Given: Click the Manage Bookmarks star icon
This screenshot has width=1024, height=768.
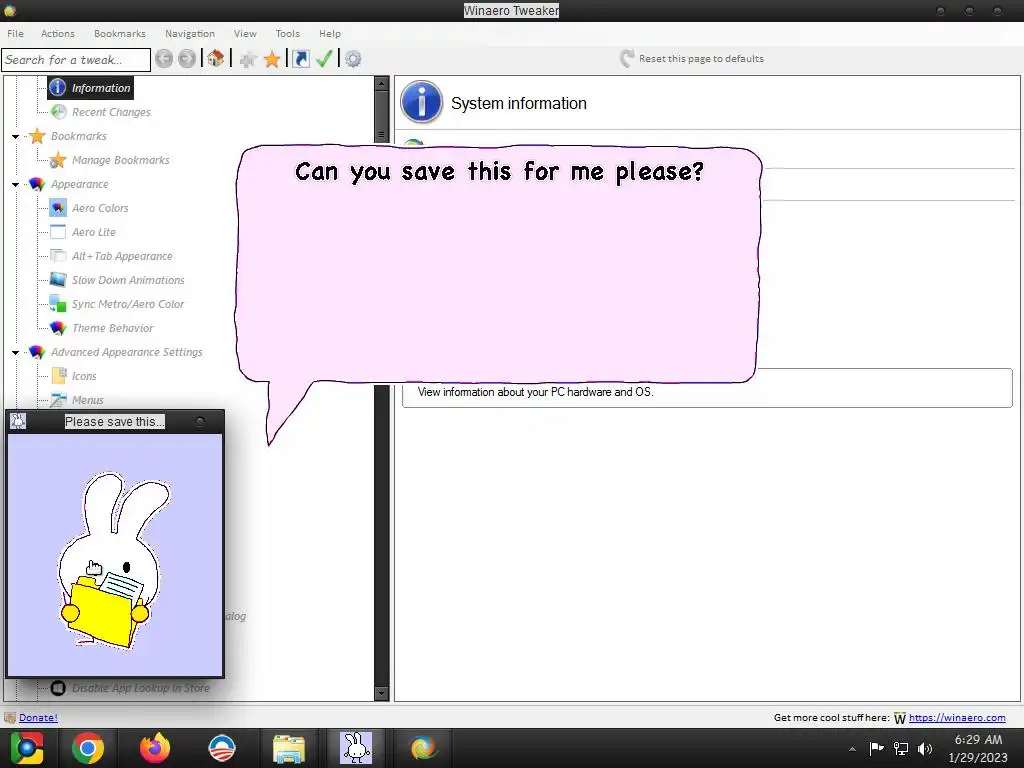Looking at the screenshot, I should (x=58, y=160).
